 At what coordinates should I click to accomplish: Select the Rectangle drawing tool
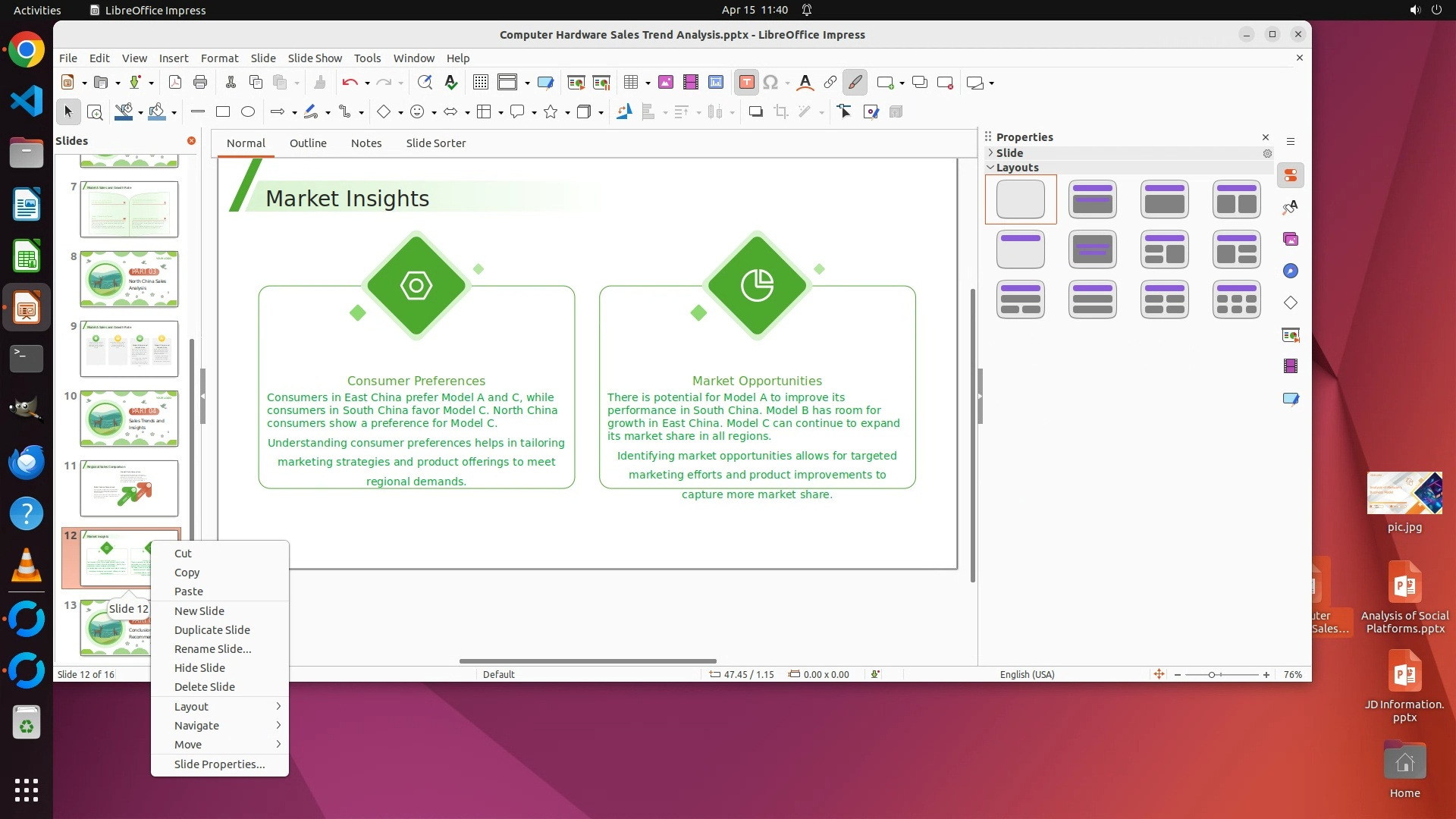(x=223, y=112)
